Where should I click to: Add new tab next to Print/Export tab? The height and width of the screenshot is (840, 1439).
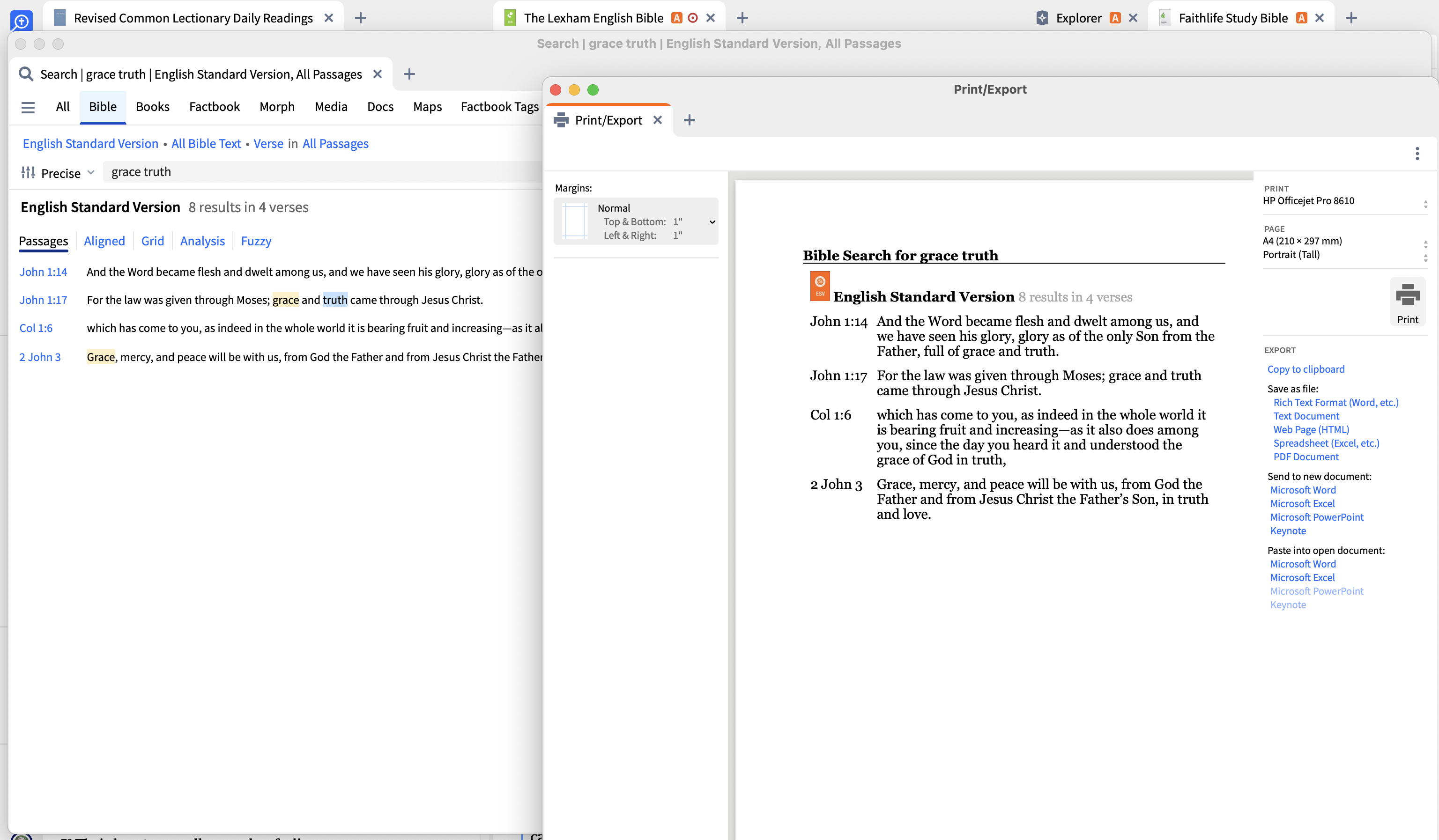tap(689, 120)
